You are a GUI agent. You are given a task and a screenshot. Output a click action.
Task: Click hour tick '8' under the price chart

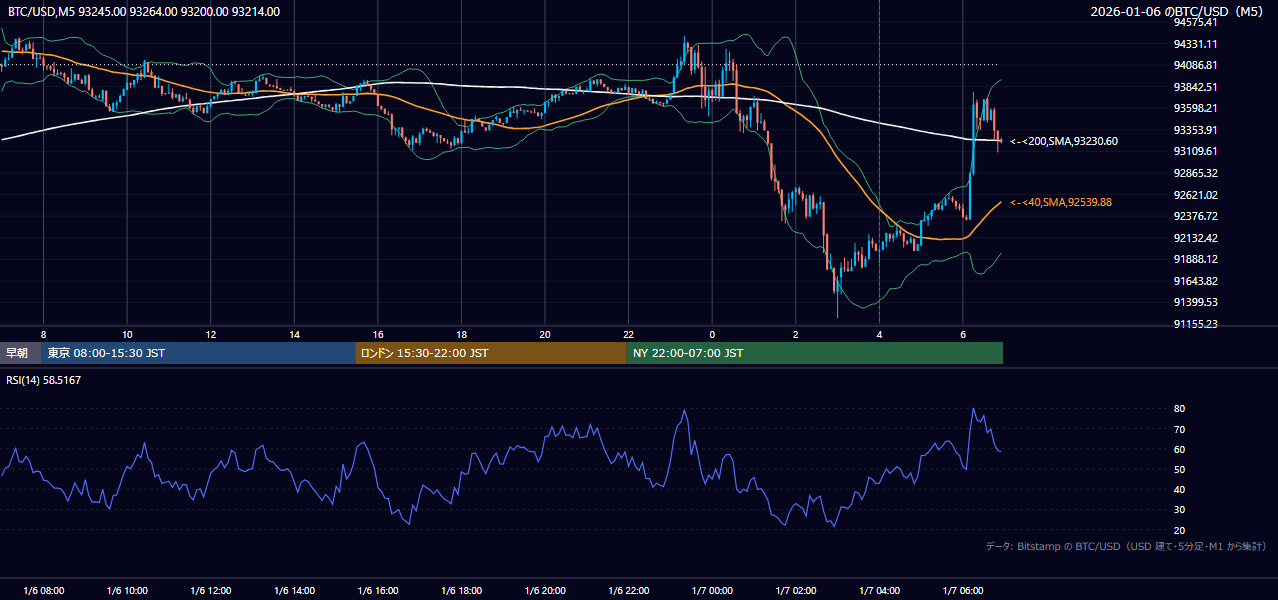click(x=43, y=334)
